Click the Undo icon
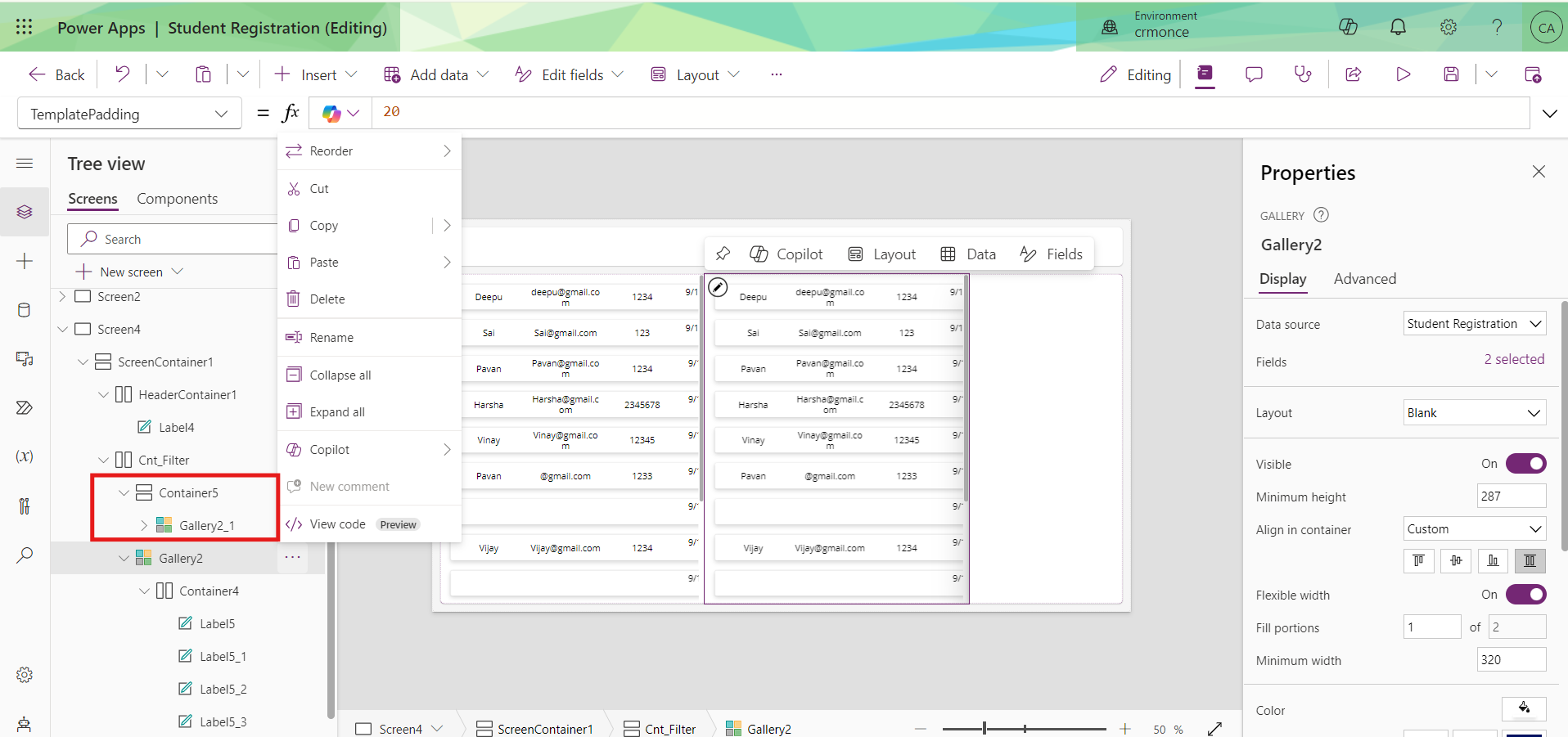1568x737 pixels. coord(122,74)
